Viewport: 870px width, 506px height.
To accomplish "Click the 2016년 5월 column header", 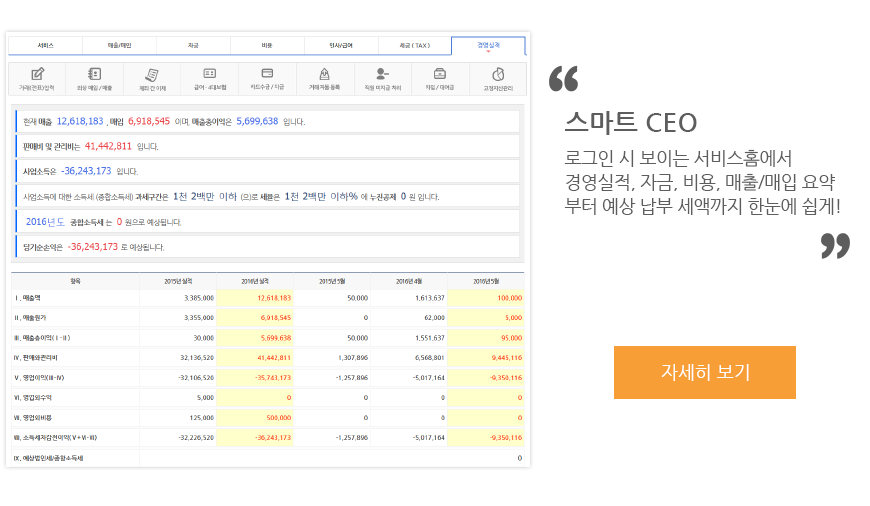I will pyautogui.click(x=486, y=281).
